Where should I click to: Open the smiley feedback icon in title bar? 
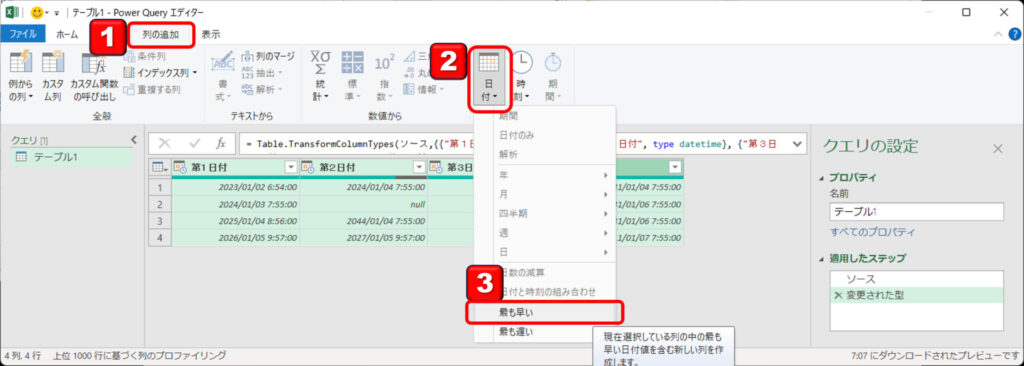pos(38,12)
